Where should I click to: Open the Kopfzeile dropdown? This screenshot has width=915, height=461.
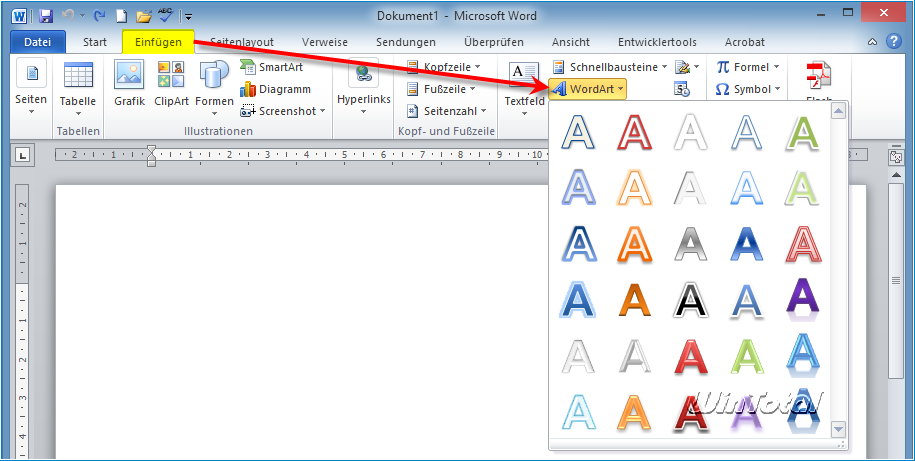point(477,67)
